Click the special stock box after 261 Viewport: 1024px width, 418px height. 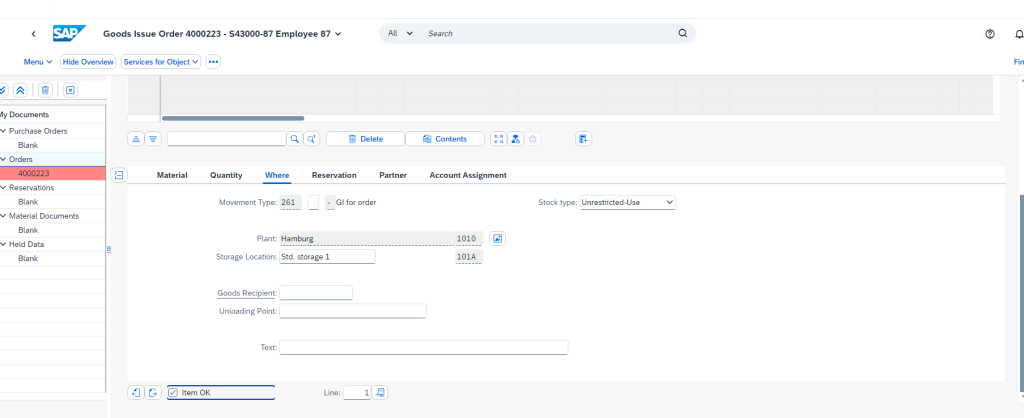coord(313,202)
